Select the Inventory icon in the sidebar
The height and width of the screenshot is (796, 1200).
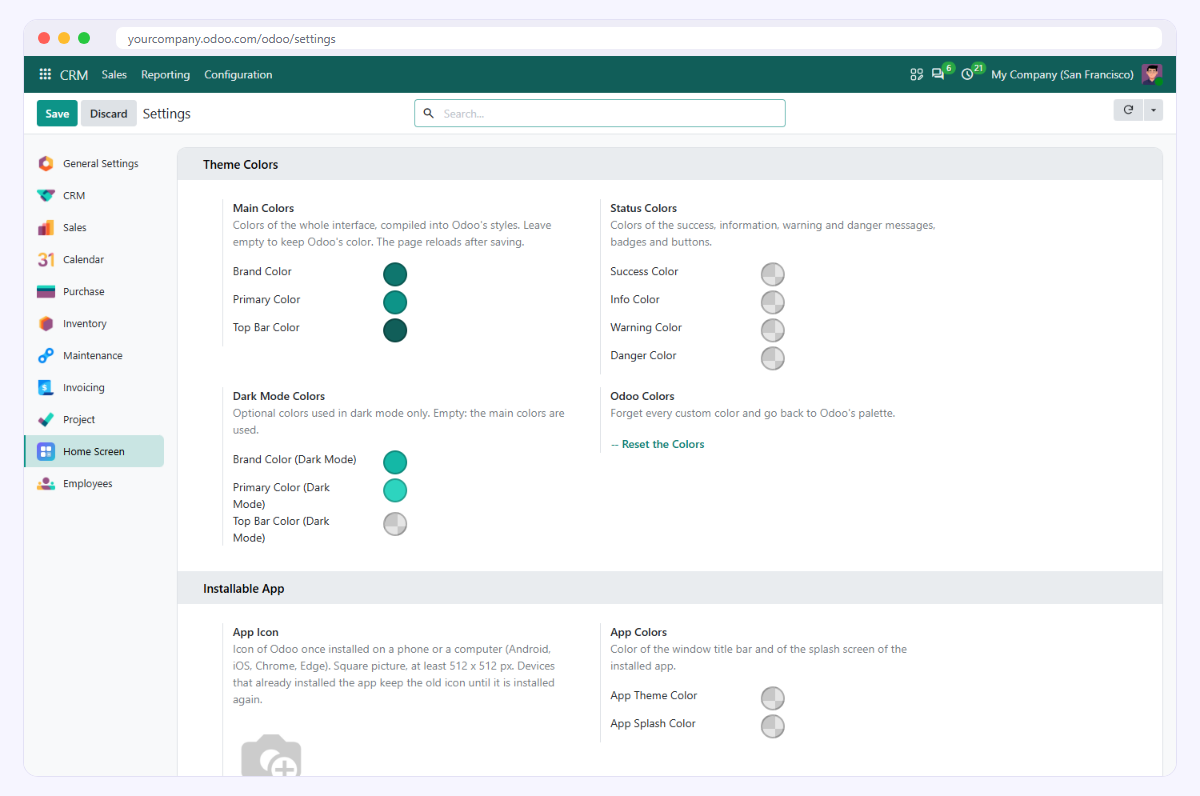tap(46, 324)
